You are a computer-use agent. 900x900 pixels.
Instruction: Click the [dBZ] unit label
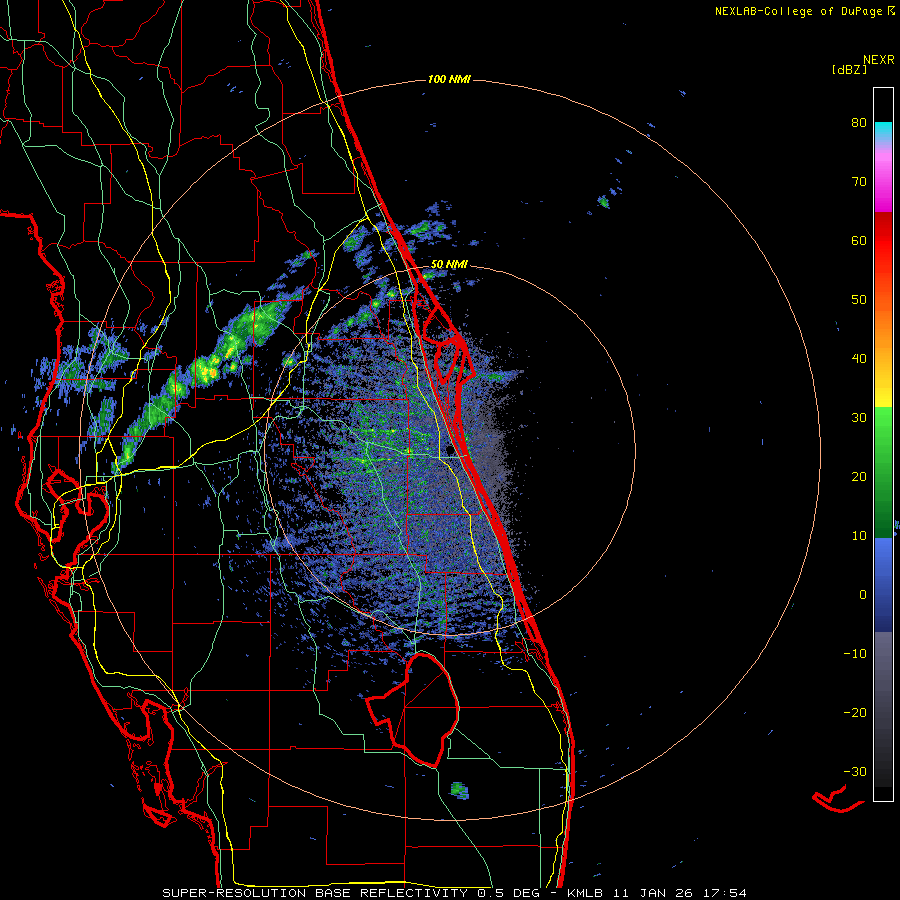pyautogui.click(x=849, y=70)
